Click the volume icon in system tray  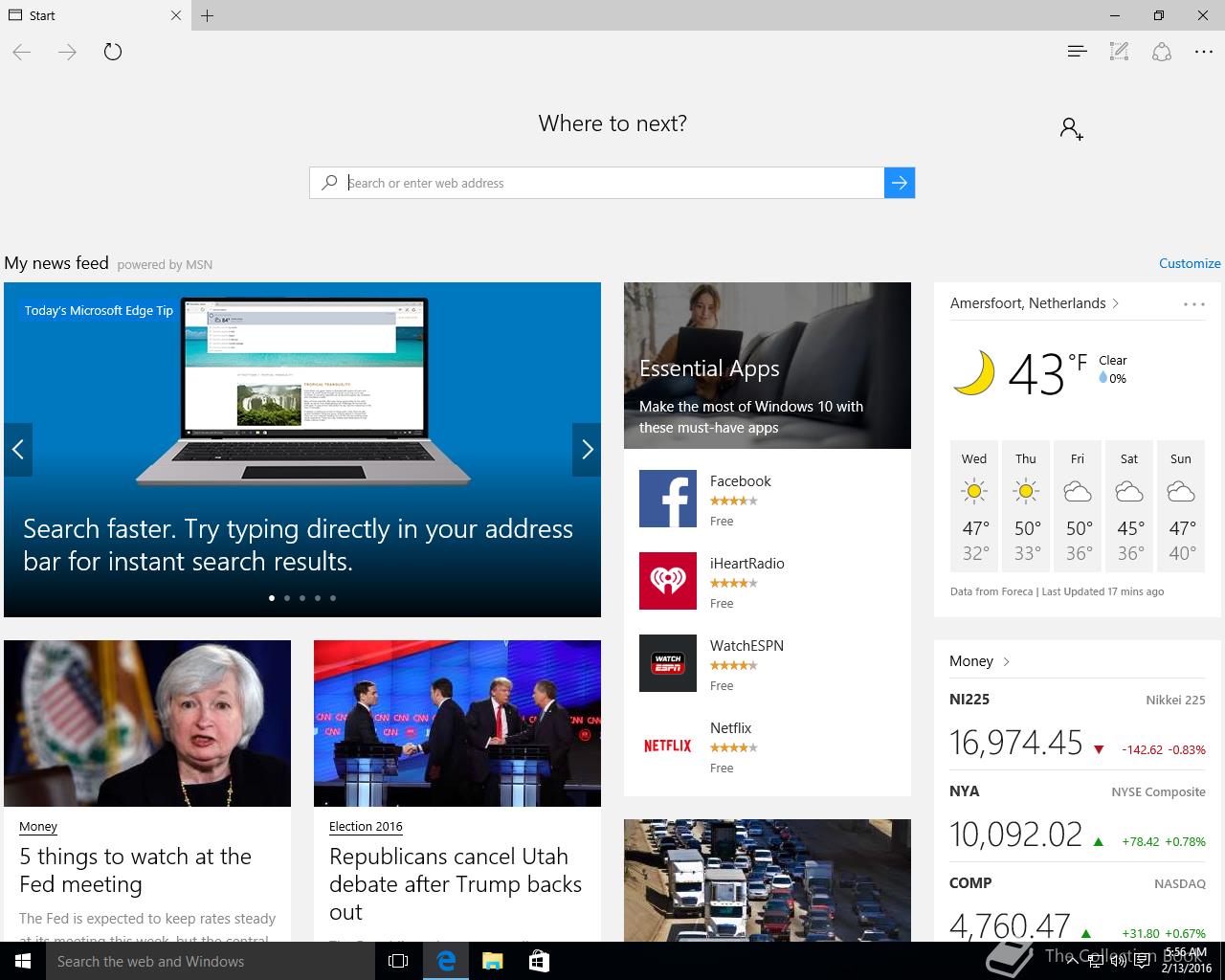point(1119,961)
